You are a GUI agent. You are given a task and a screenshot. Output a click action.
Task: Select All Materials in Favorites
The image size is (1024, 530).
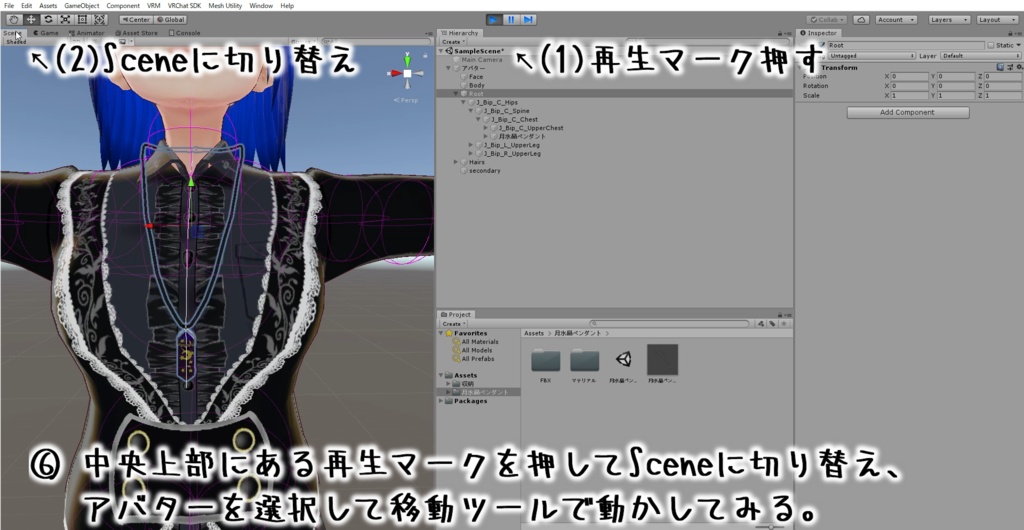click(480, 341)
